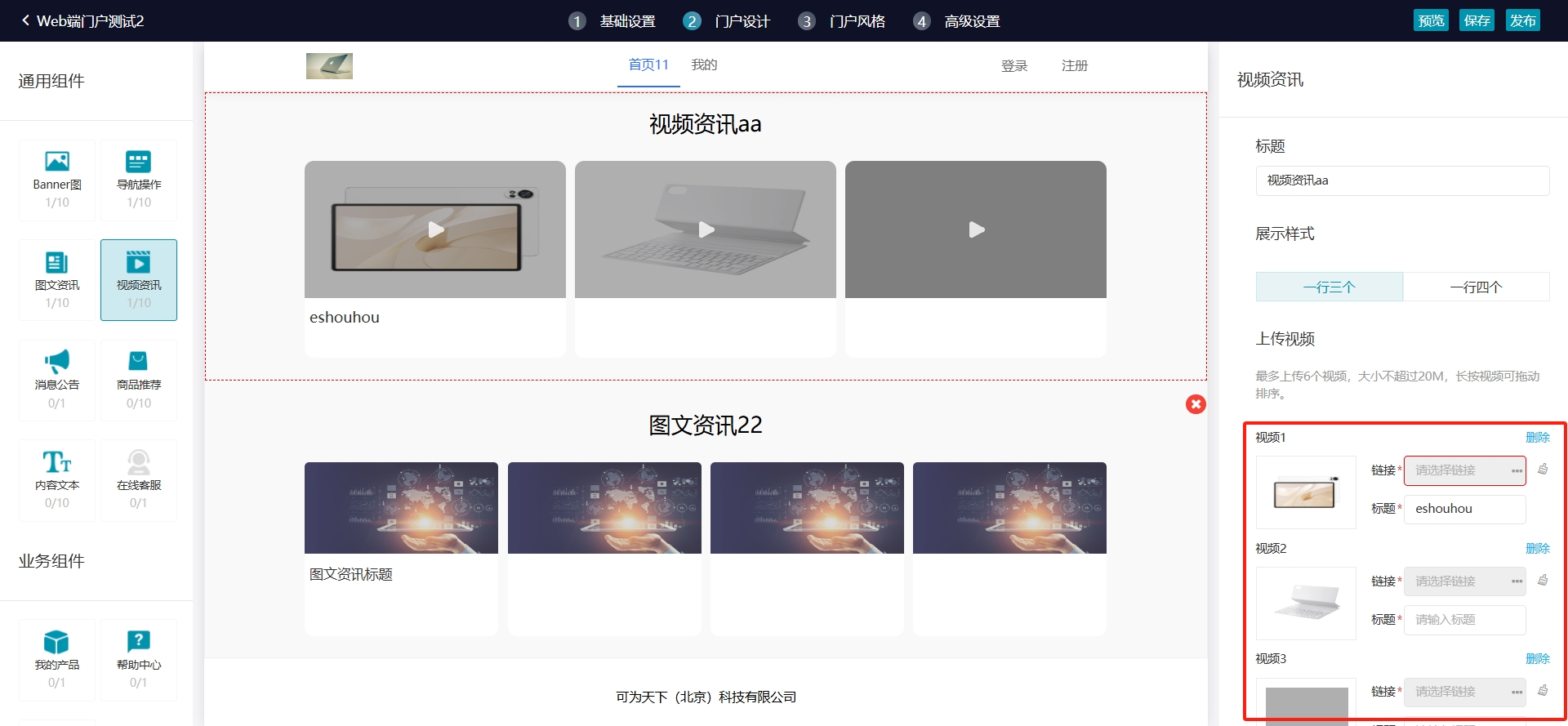
Task: Go to step 4 高级设置
Action: 957,21
